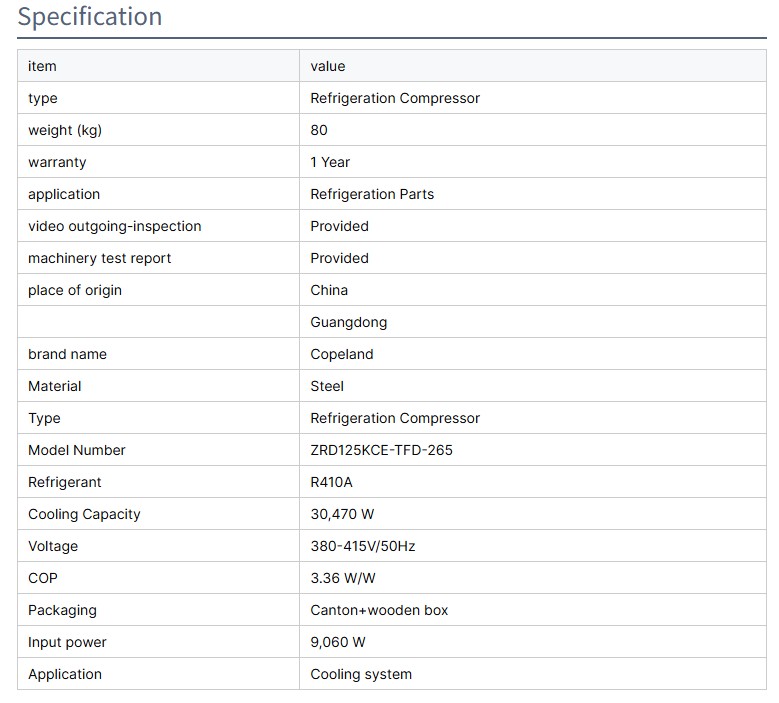779x703 pixels.
Task: Select the cooling capacity '30,470 W'
Action: pos(344,514)
